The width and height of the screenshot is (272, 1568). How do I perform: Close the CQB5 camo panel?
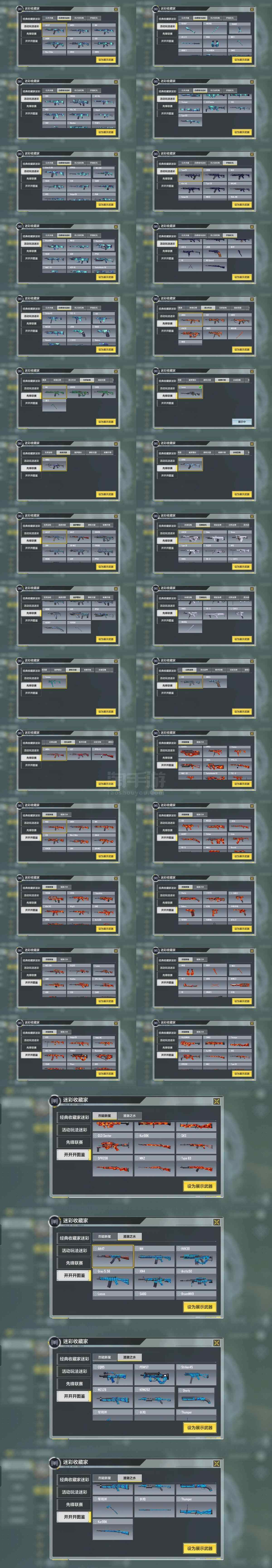pyautogui.click(x=216, y=1343)
